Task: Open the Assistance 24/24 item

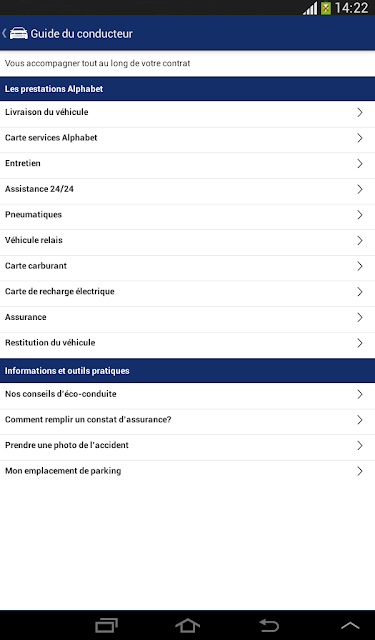Action: coord(187,189)
